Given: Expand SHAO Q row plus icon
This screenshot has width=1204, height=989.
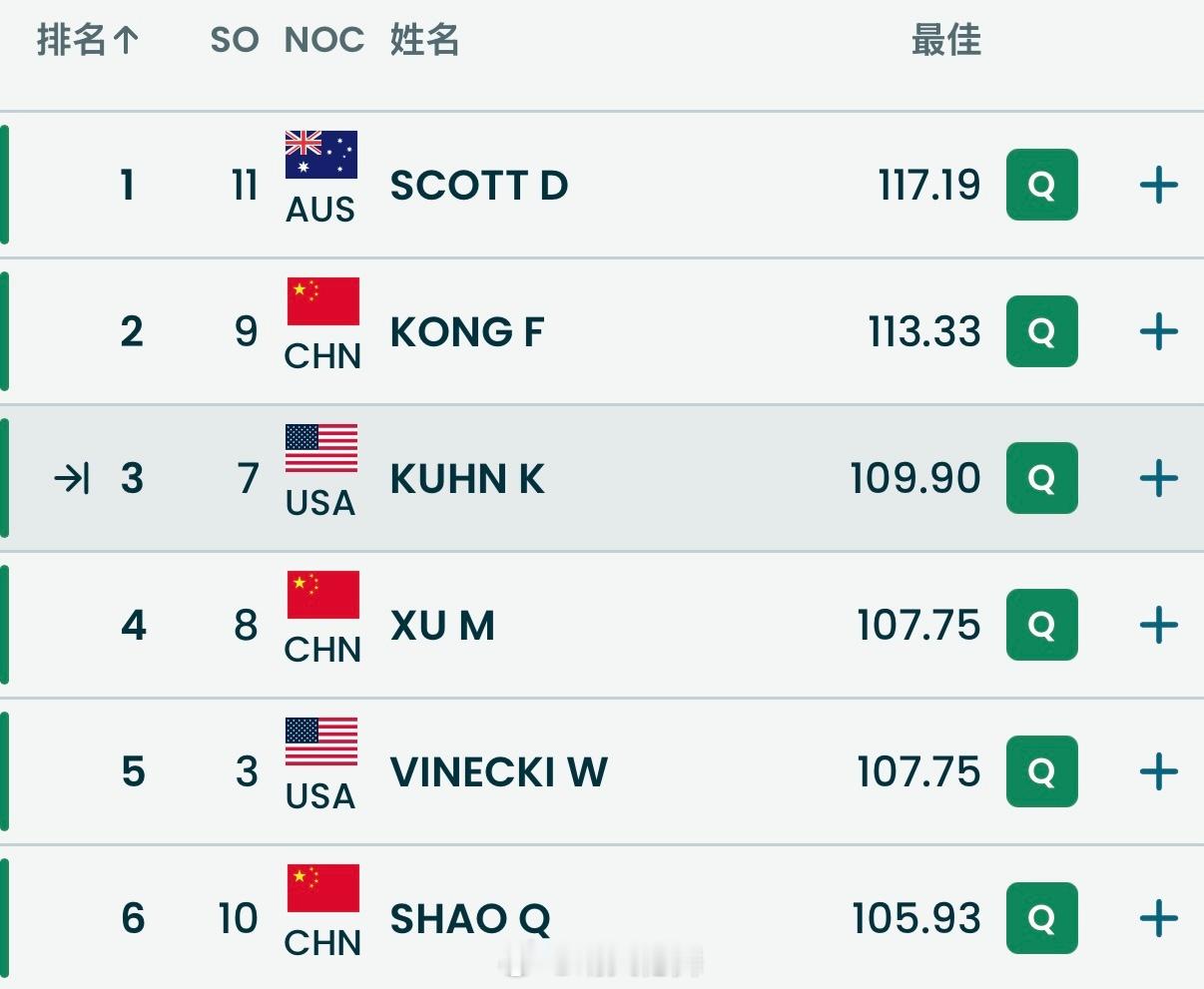Looking at the screenshot, I should click(x=1158, y=918).
